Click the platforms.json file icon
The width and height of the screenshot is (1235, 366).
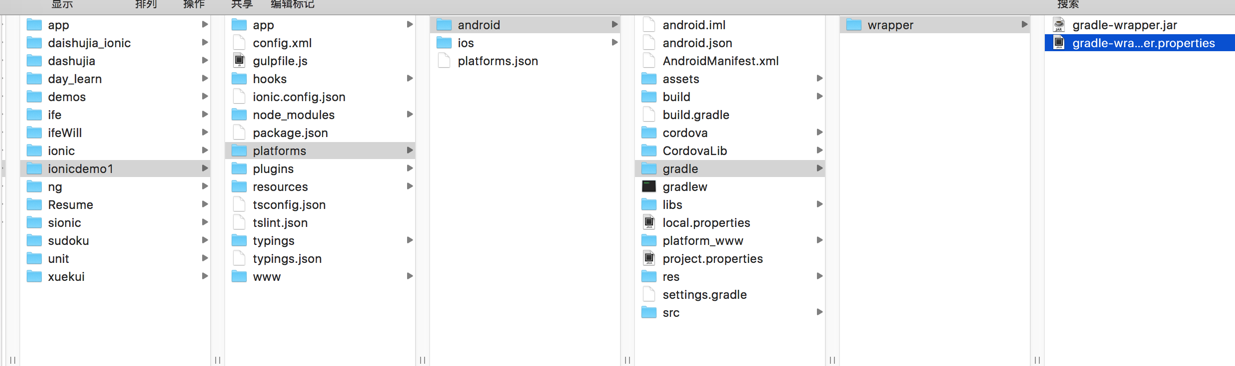[x=444, y=61]
